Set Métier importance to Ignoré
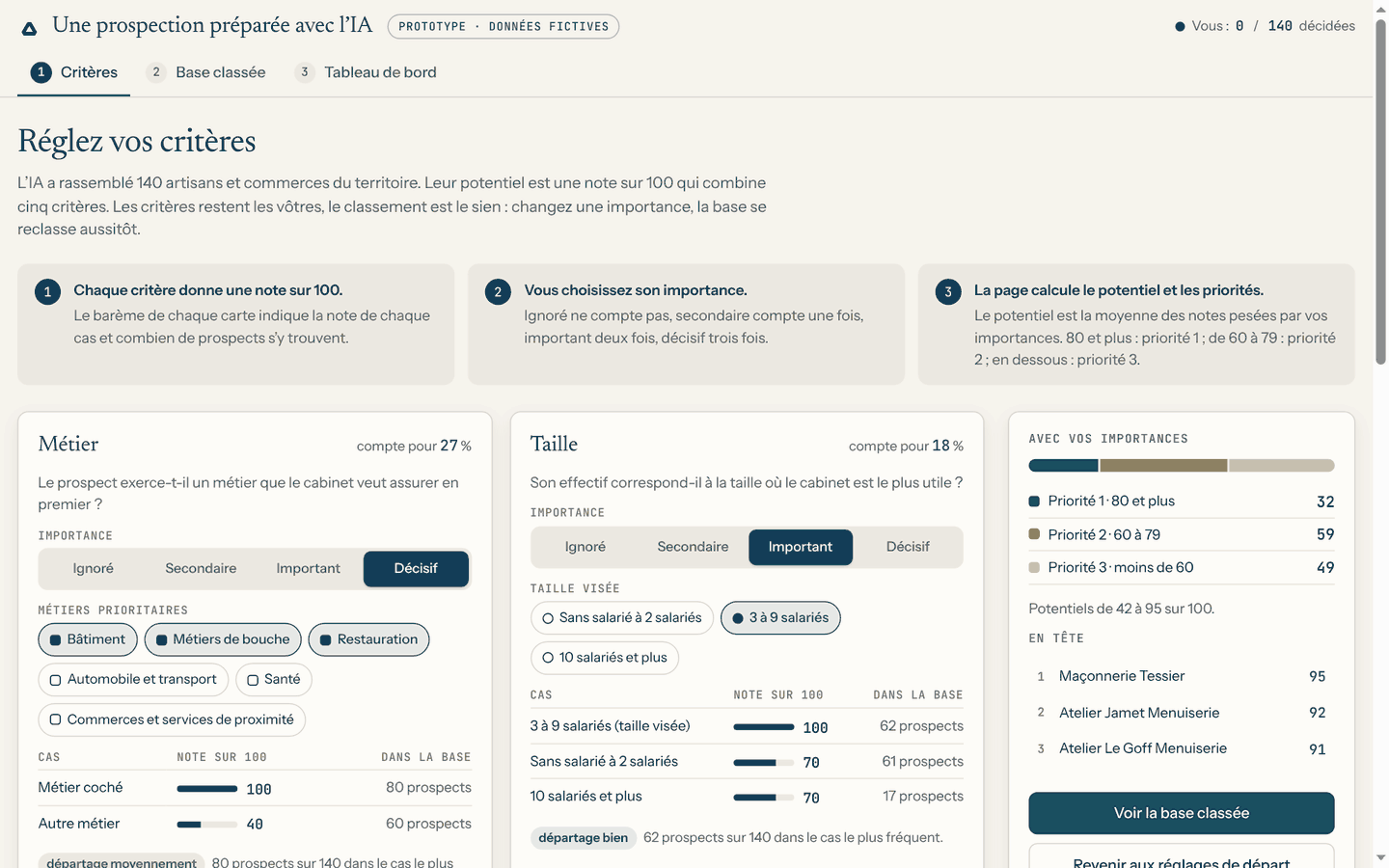This screenshot has height=868, width=1389. (94, 569)
